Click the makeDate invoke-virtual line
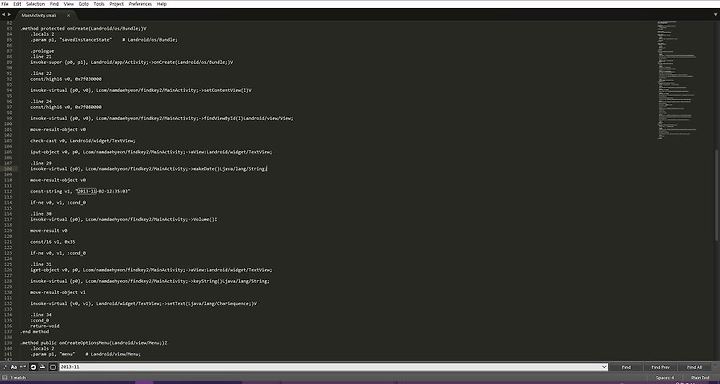 click(149, 169)
